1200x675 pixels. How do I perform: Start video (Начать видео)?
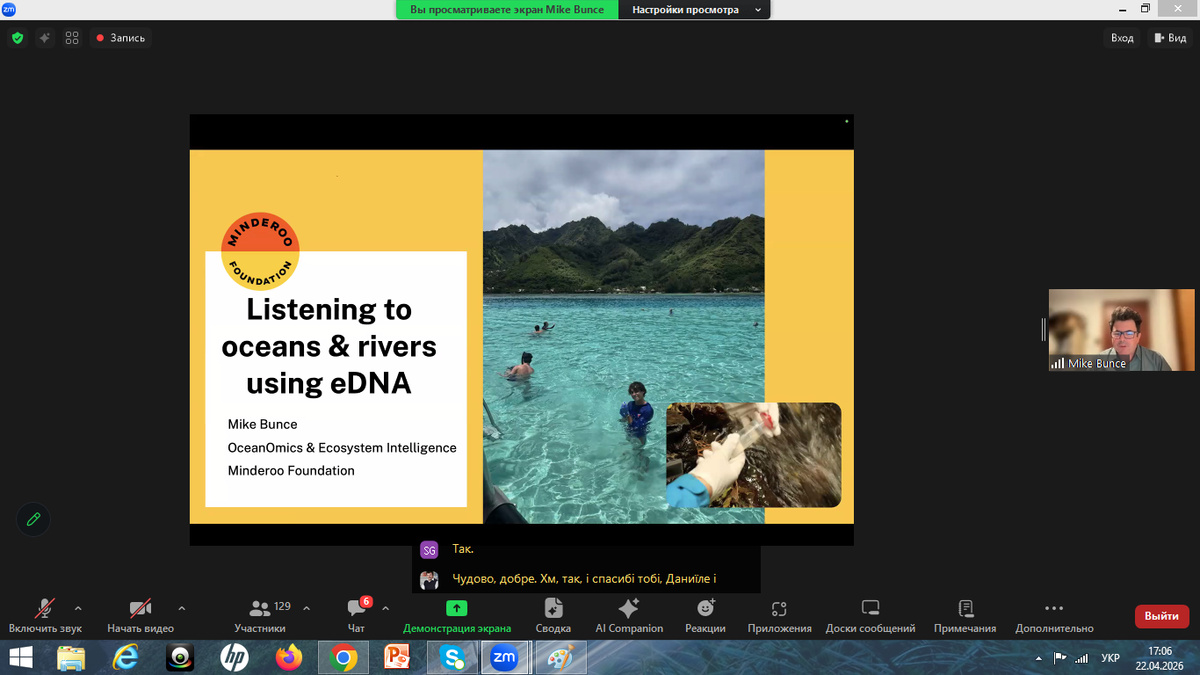click(140, 609)
